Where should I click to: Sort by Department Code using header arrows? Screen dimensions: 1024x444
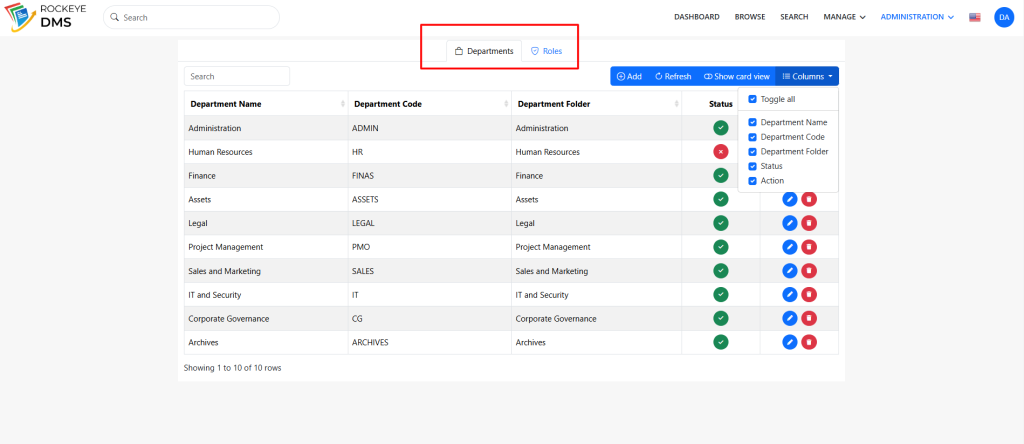point(506,104)
